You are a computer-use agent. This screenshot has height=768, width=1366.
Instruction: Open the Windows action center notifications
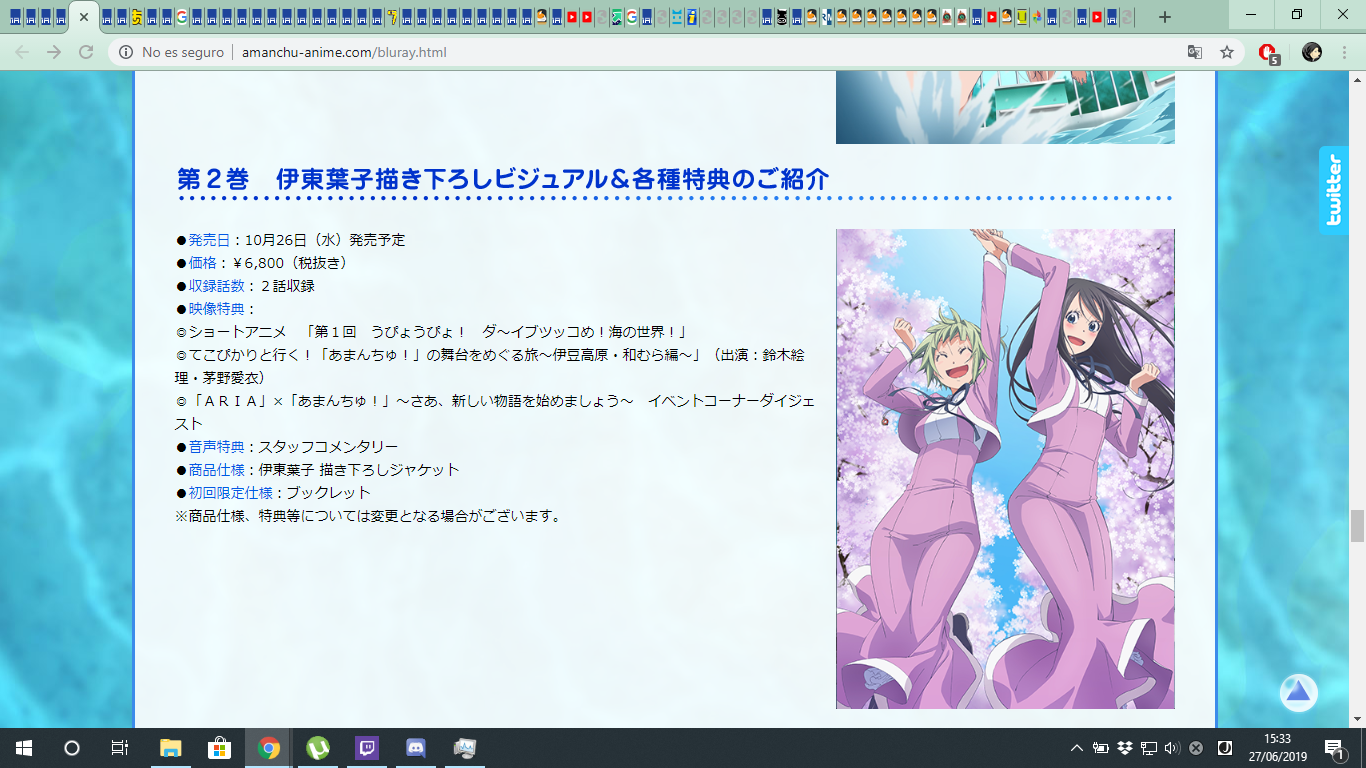coord(1334,748)
